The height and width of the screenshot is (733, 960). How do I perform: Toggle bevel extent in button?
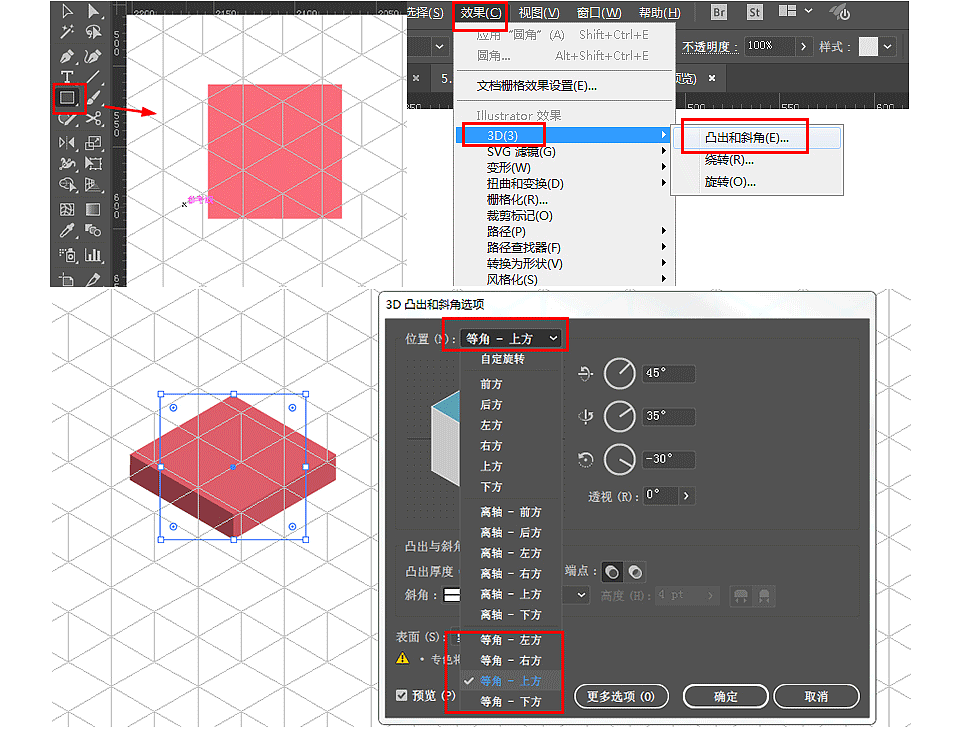click(764, 595)
